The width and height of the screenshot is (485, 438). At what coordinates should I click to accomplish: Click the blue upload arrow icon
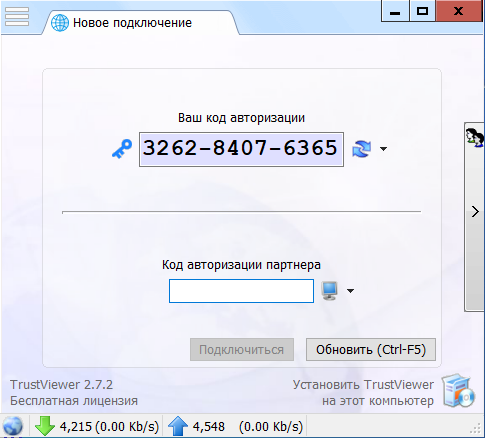point(178,426)
